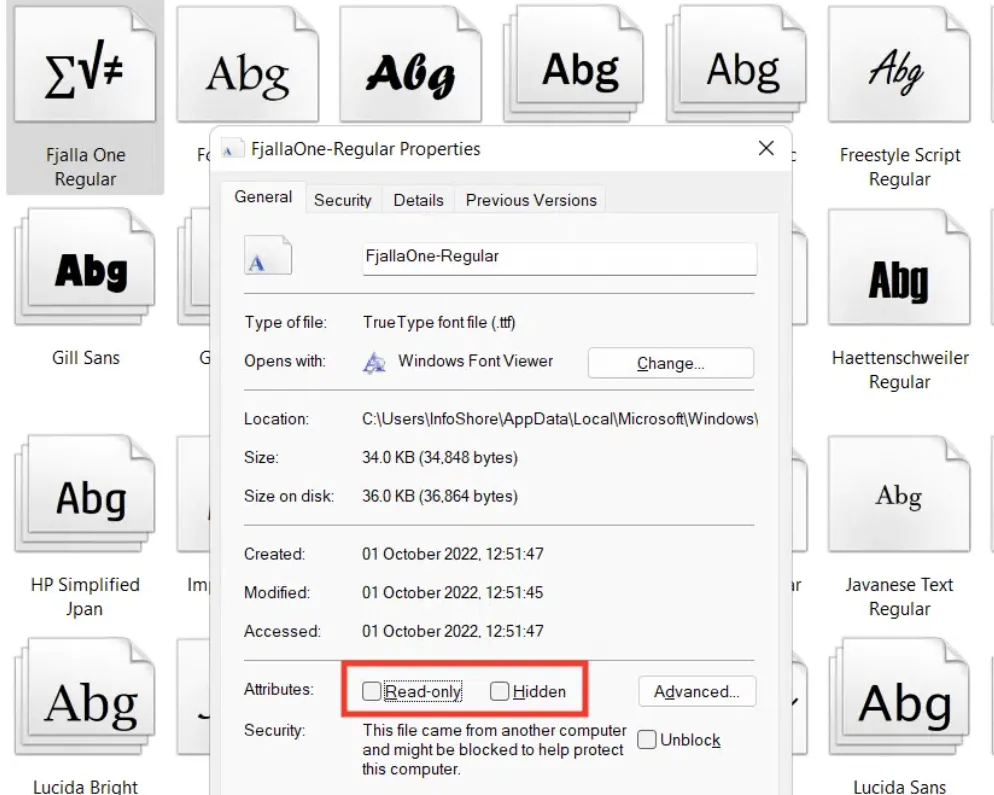Select the Javanese Text Regular font icon
Viewport: 994px width, 795px height.
tap(899, 494)
